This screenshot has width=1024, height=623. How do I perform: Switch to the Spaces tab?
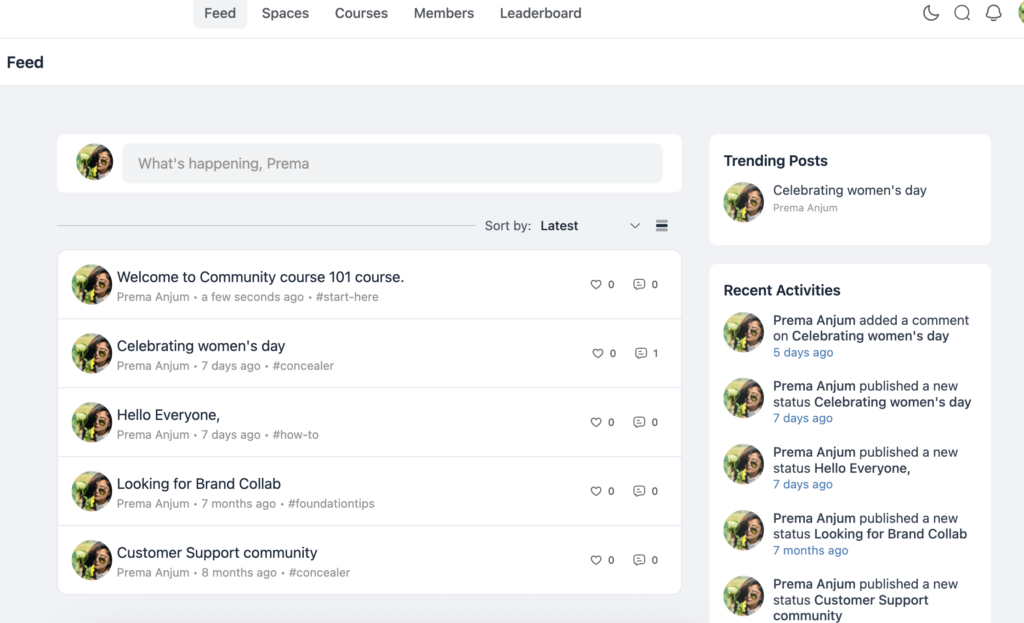(x=285, y=13)
